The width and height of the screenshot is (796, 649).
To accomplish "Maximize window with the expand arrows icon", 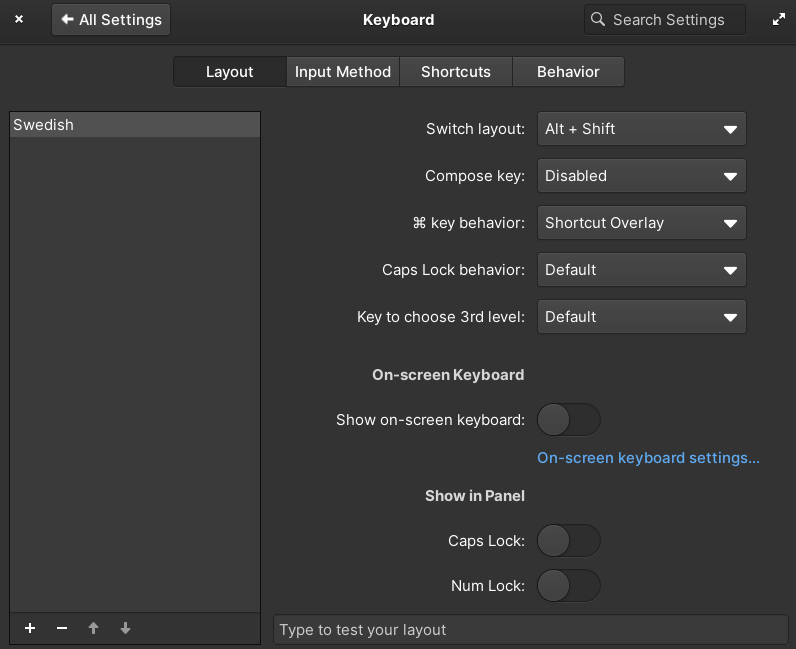I will point(779,19).
